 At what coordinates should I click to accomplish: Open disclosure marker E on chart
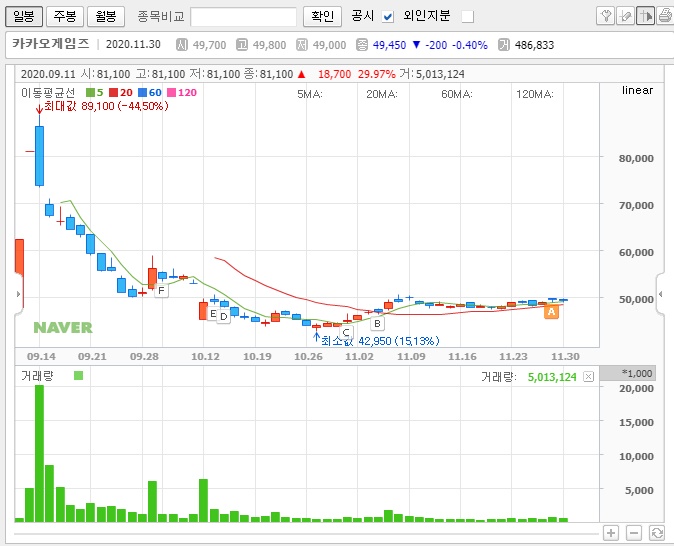pos(212,313)
